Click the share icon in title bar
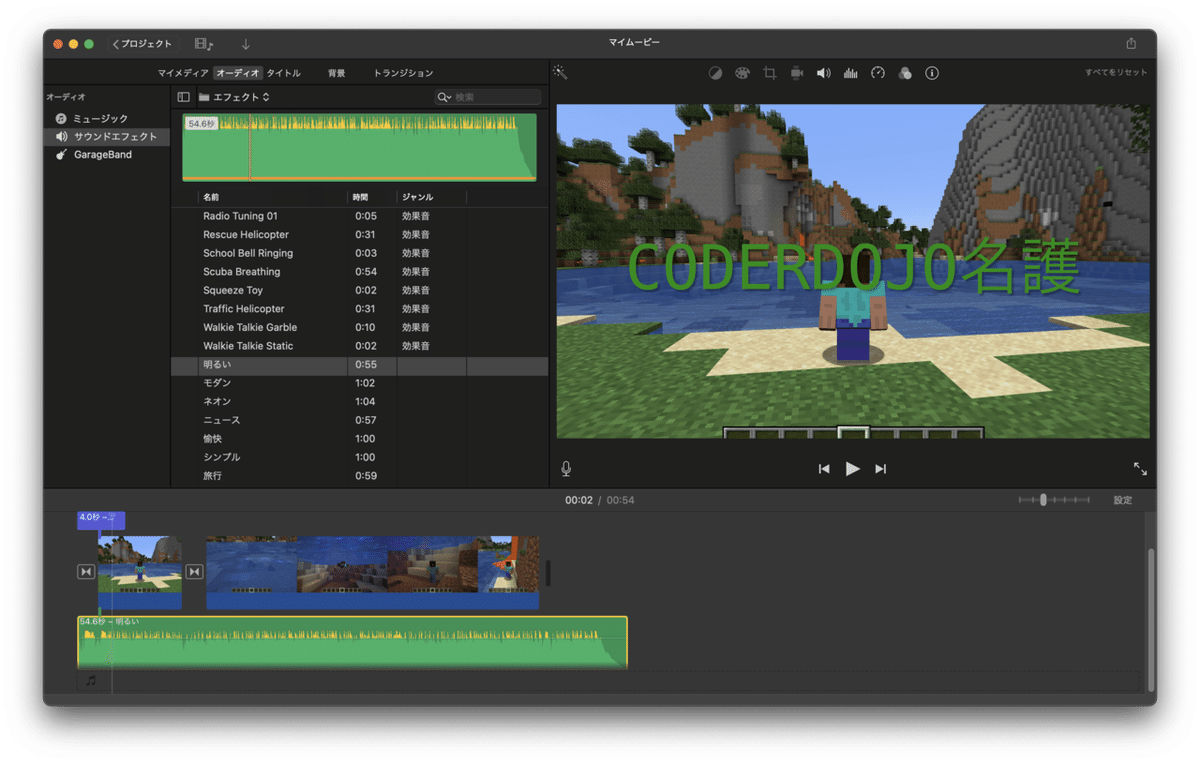The image size is (1200, 763). [x=1131, y=44]
